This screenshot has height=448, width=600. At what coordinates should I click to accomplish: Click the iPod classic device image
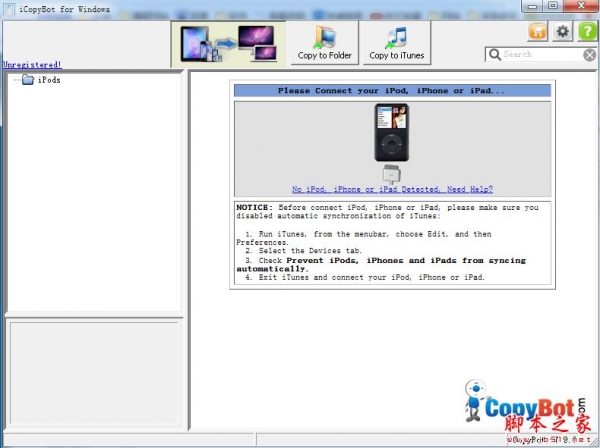(x=391, y=132)
